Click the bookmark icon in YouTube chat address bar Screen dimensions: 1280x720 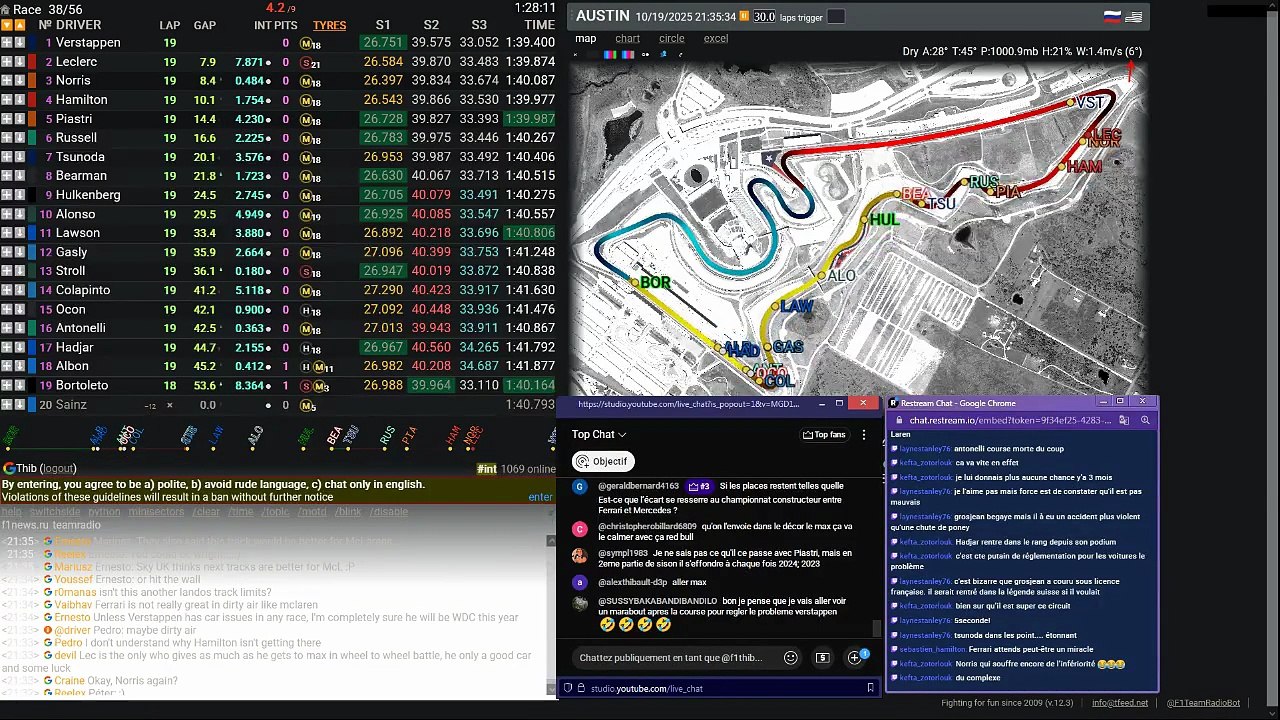tap(870, 688)
